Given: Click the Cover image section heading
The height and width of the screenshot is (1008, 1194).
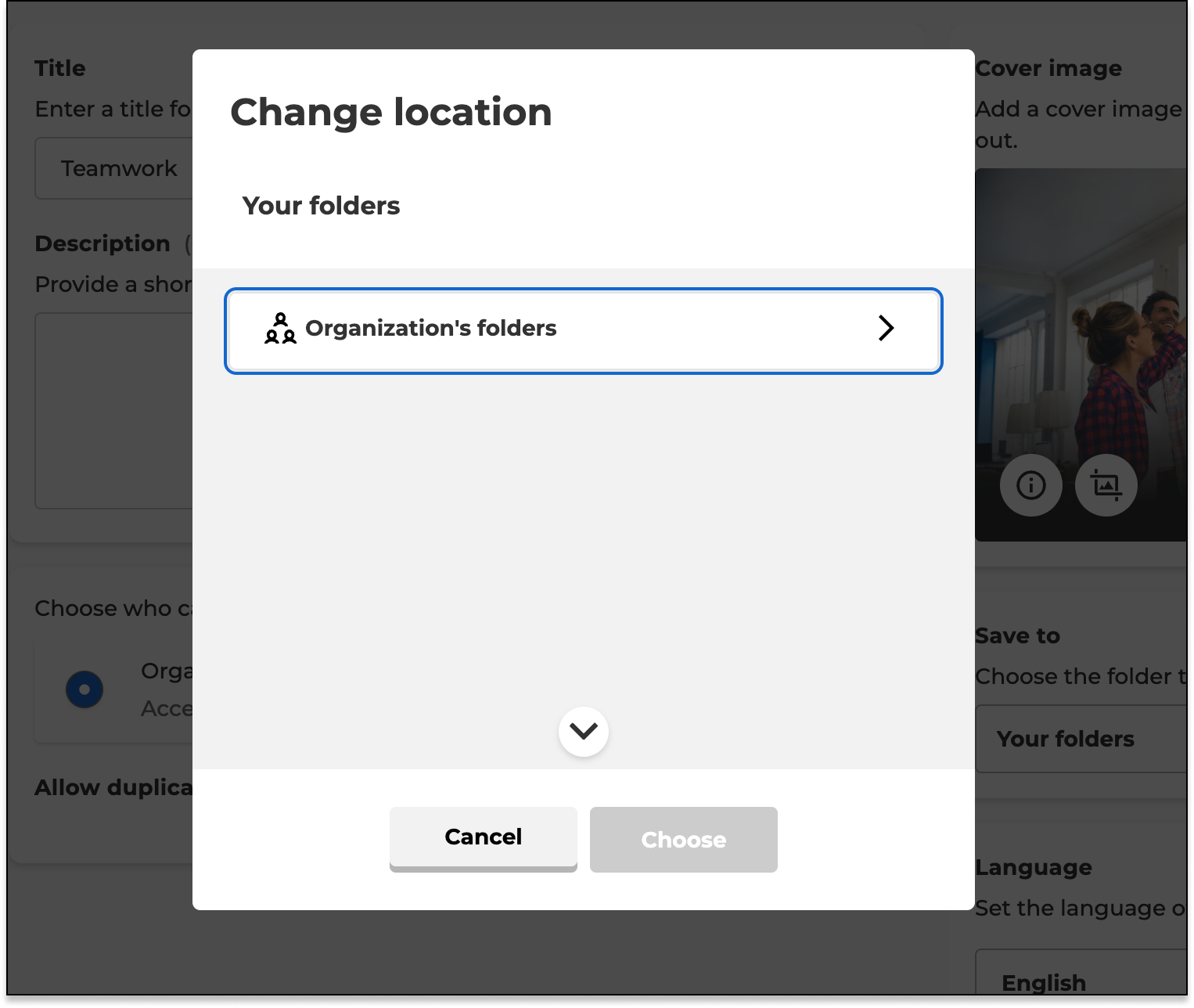Looking at the screenshot, I should [1048, 69].
